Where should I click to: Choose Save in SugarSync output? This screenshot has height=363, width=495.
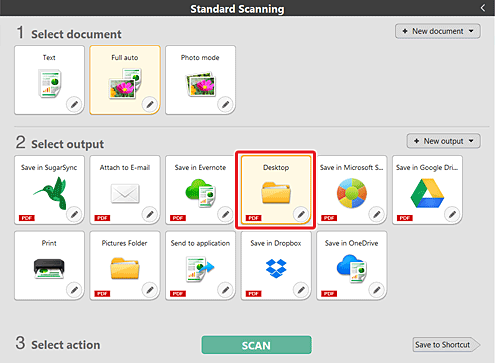[x=49, y=190]
